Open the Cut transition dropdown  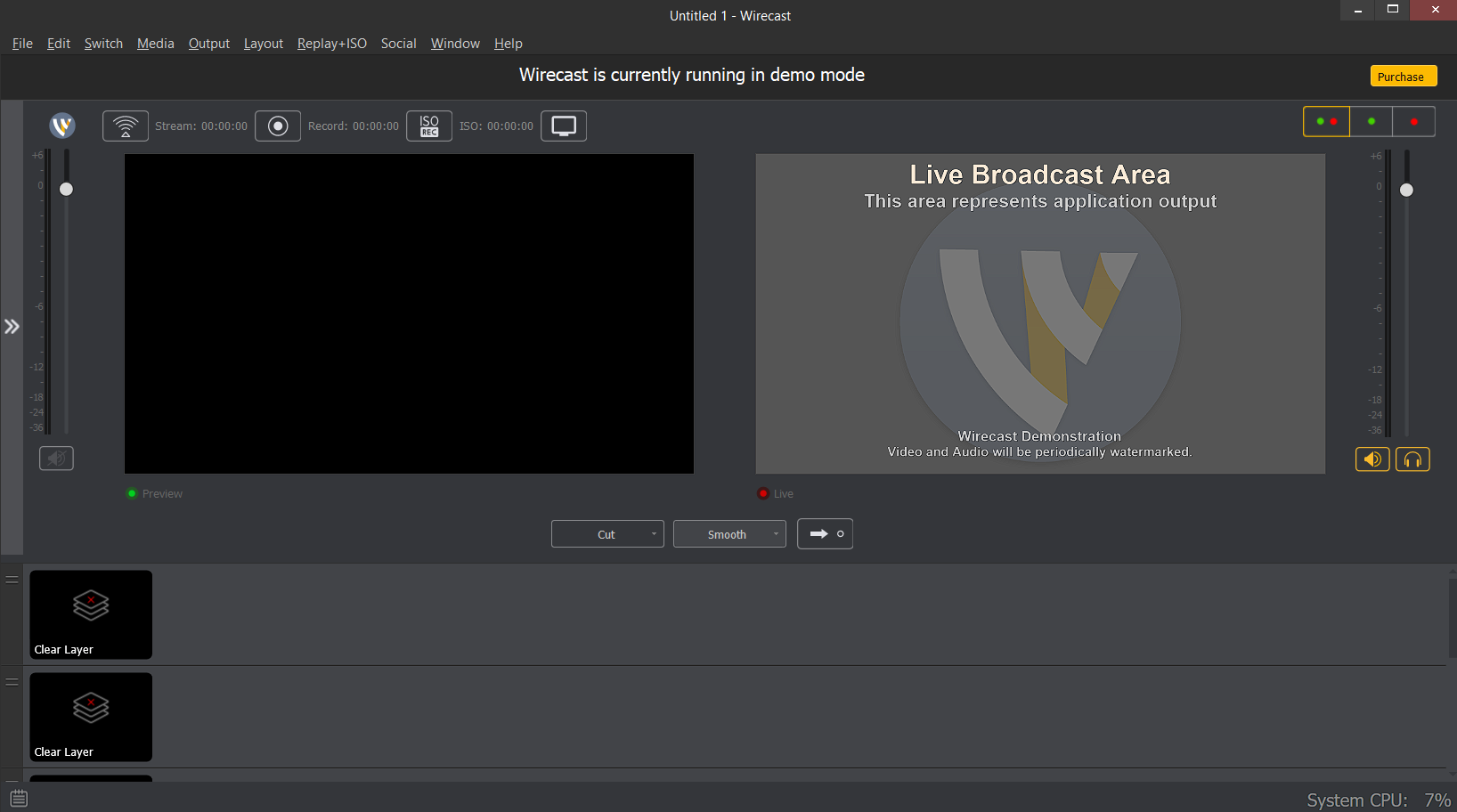coord(607,534)
